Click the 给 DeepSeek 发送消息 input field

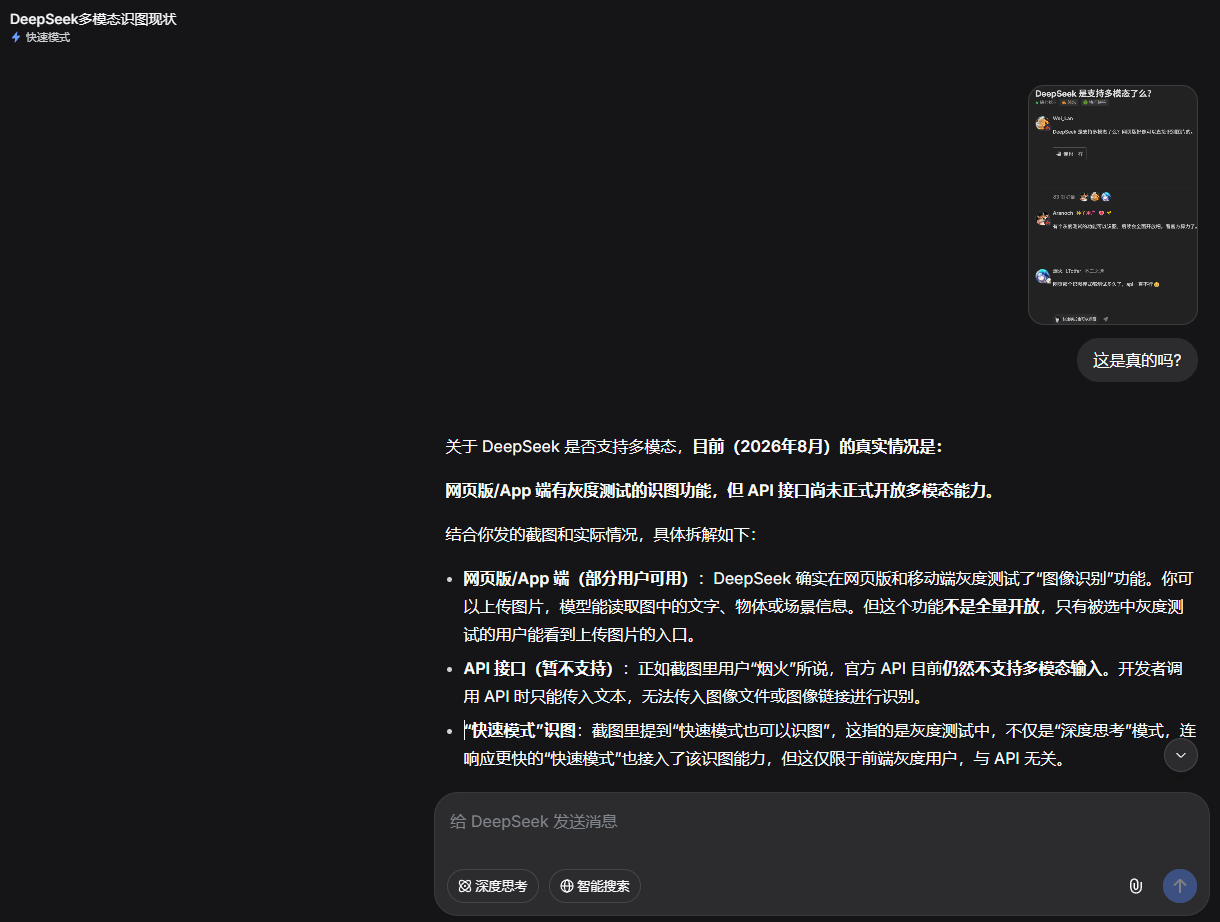[820, 822]
